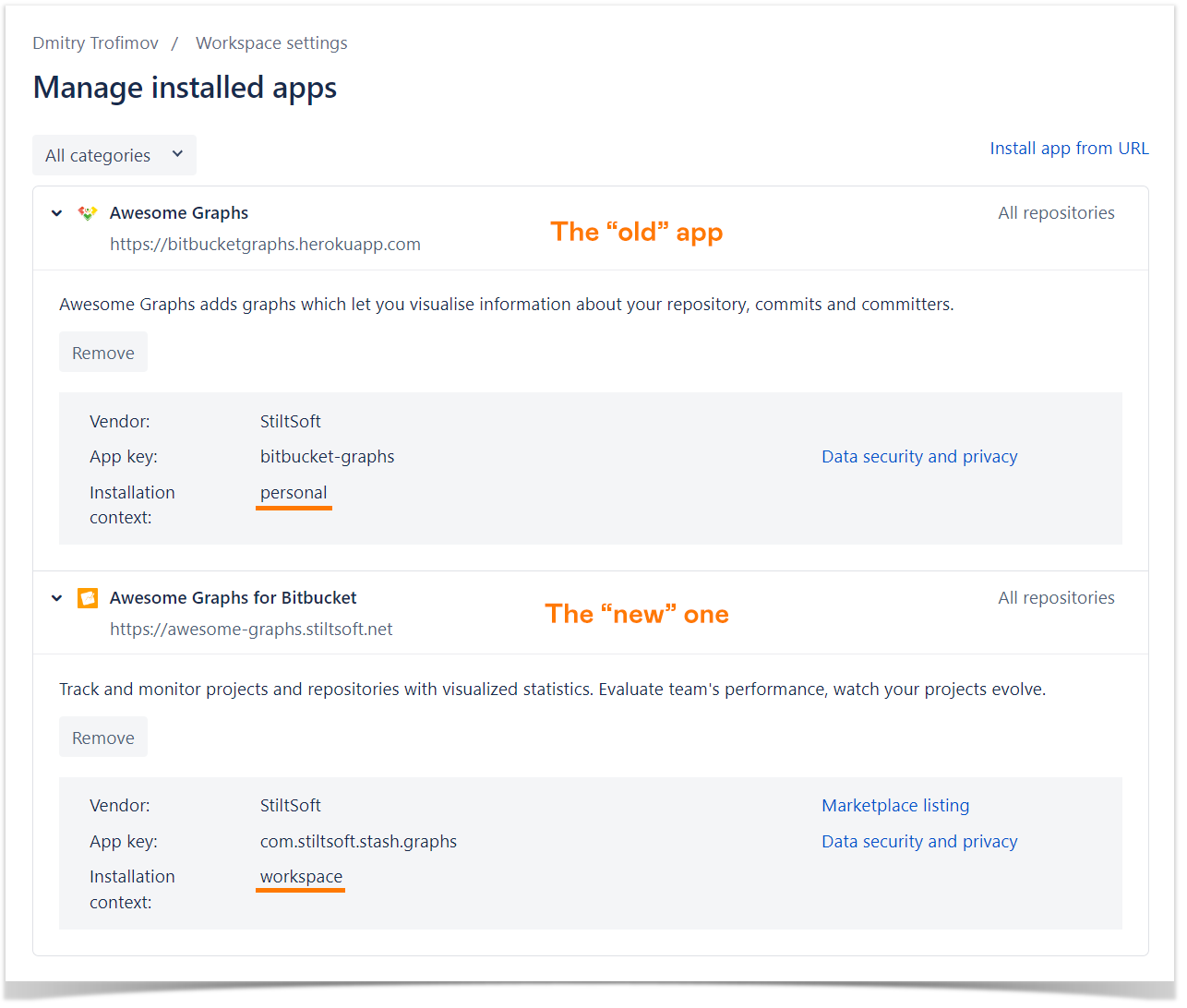Open Install app from URL link
This screenshot has height=1008, width=1187.
(1069, 149)
